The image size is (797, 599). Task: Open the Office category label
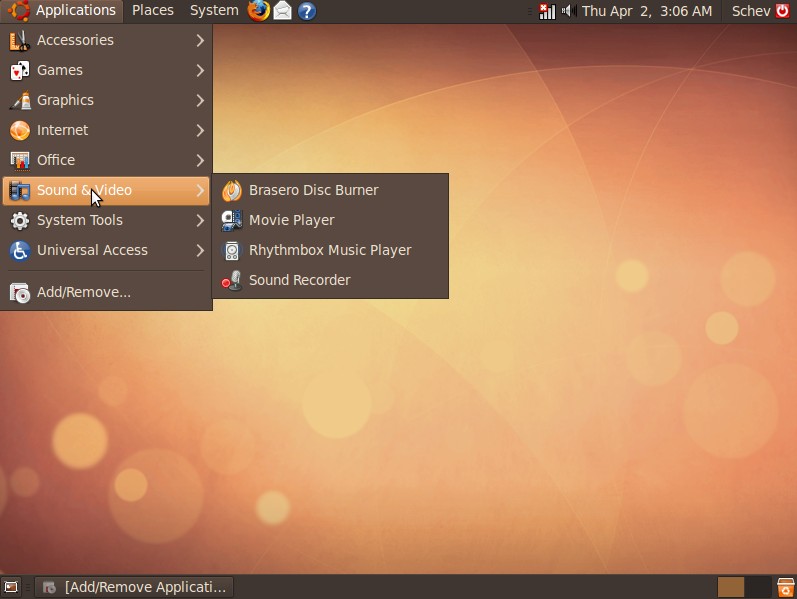tap(56, 160)
